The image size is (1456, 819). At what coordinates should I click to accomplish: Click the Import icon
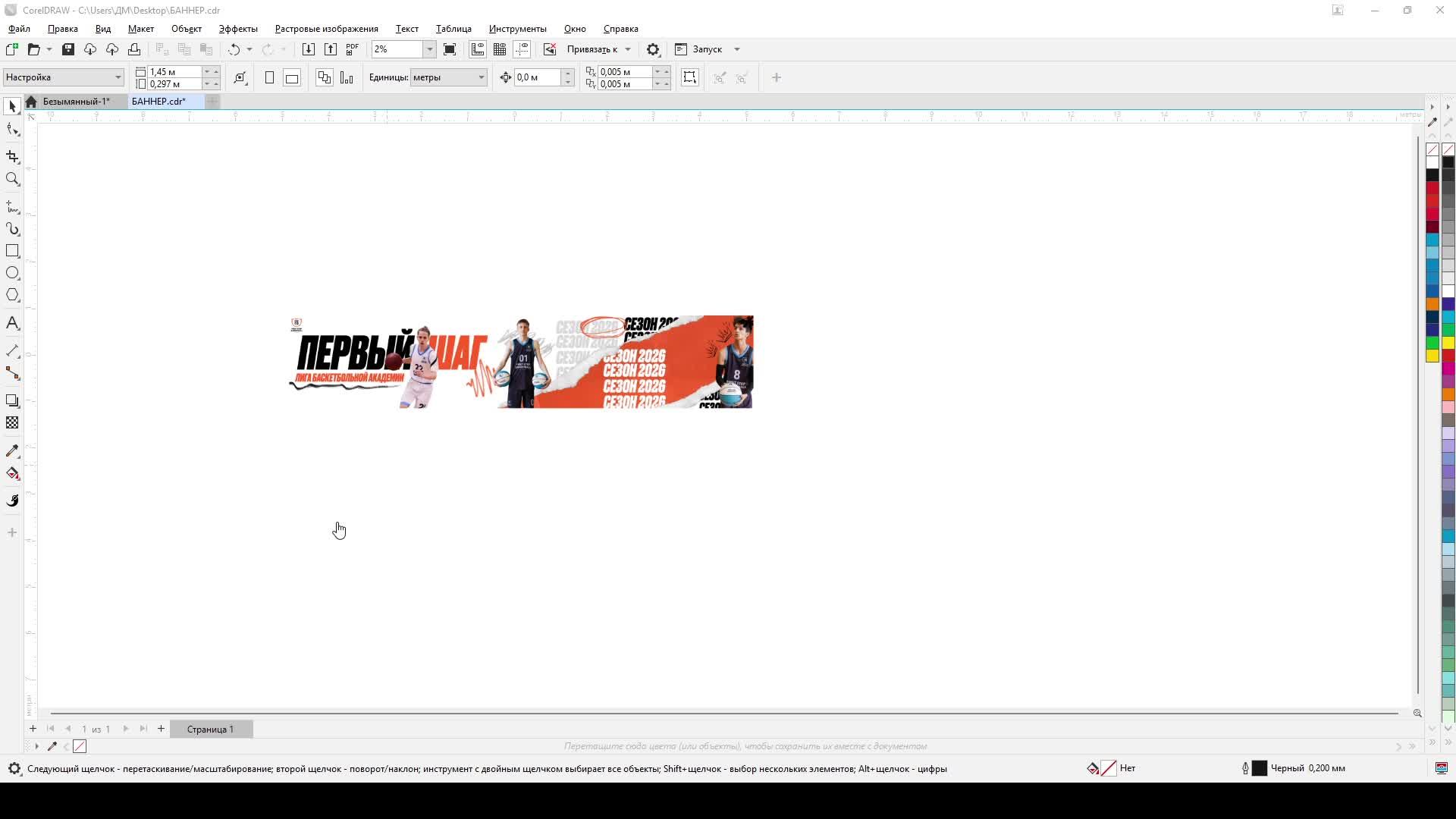(308, 49)
